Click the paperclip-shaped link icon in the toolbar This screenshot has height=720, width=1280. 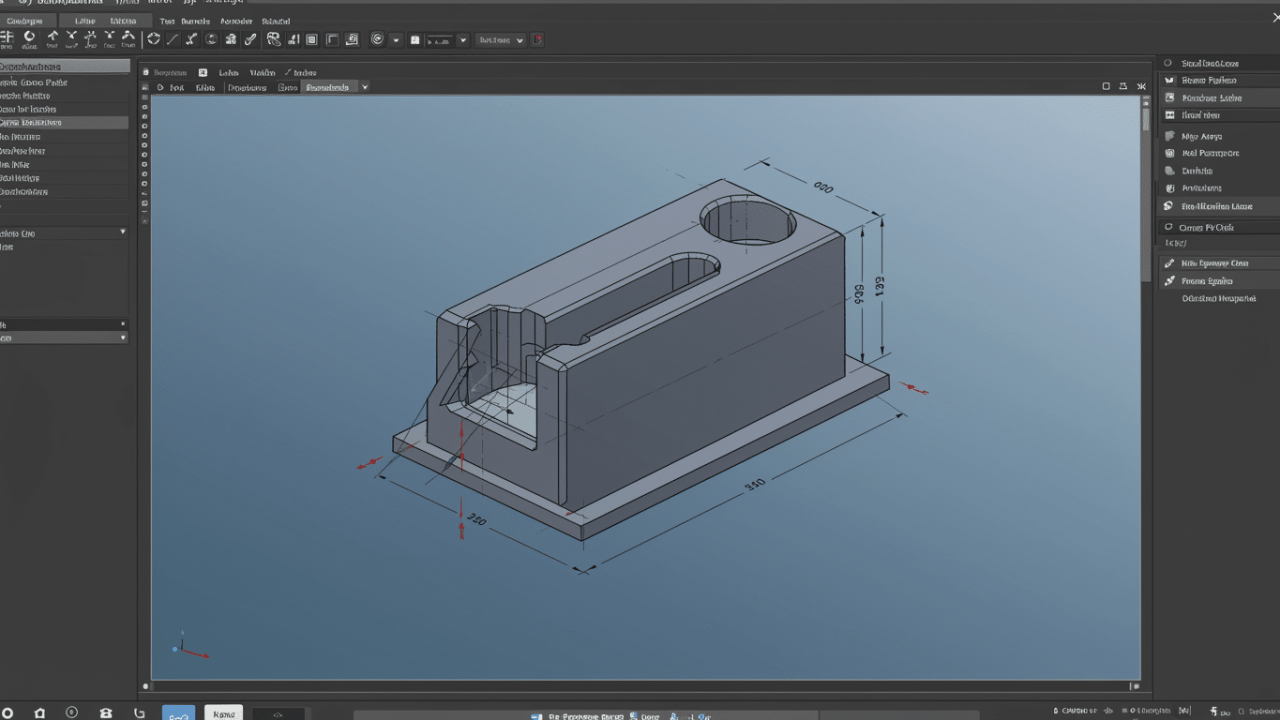(250, 39)
